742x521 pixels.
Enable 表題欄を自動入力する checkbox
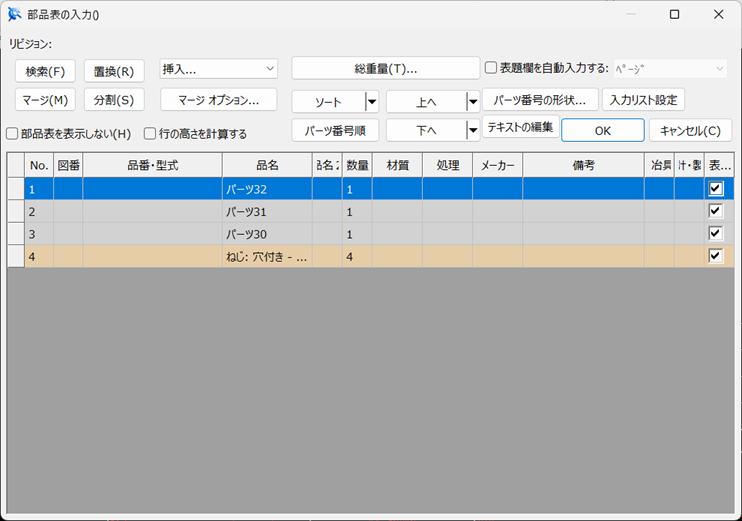(x=491, y=68)
